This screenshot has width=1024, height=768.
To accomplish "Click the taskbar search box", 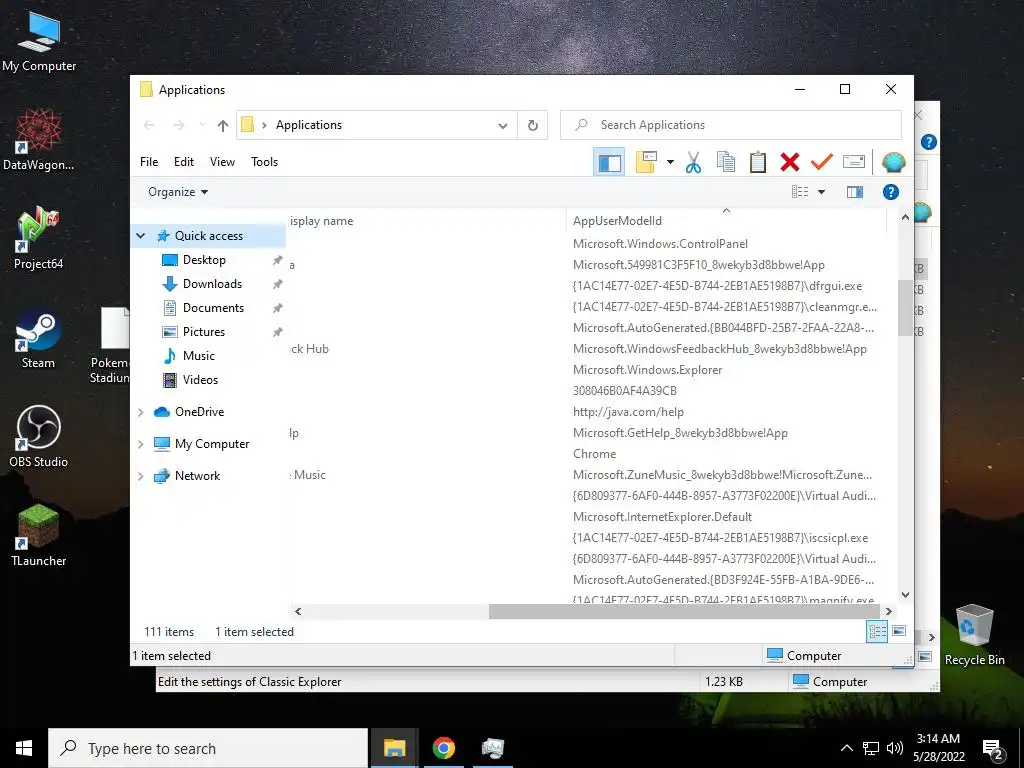I will 208,748.
